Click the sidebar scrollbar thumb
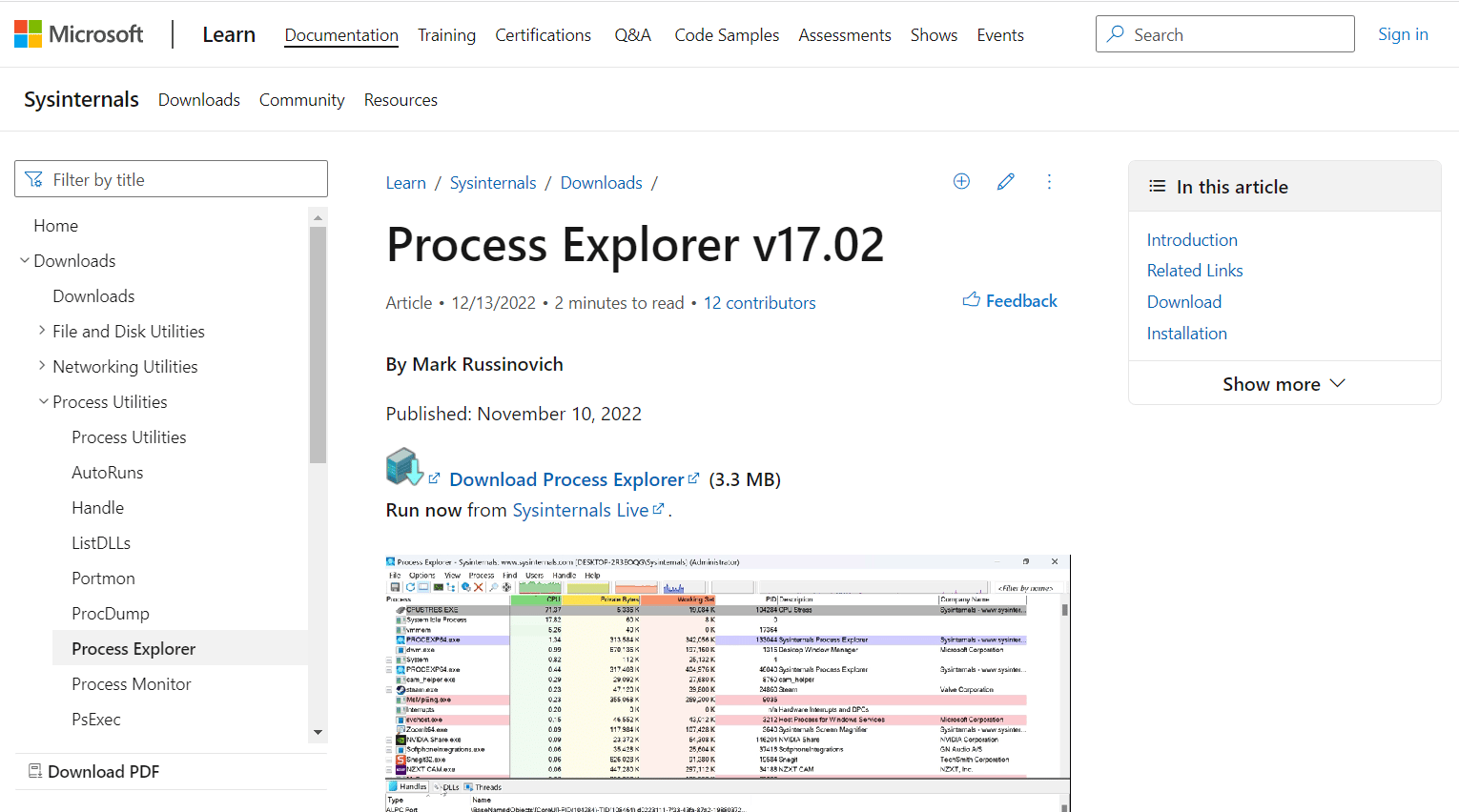The width and height of the screenshot is (1459, 812). tap(318, 345)
